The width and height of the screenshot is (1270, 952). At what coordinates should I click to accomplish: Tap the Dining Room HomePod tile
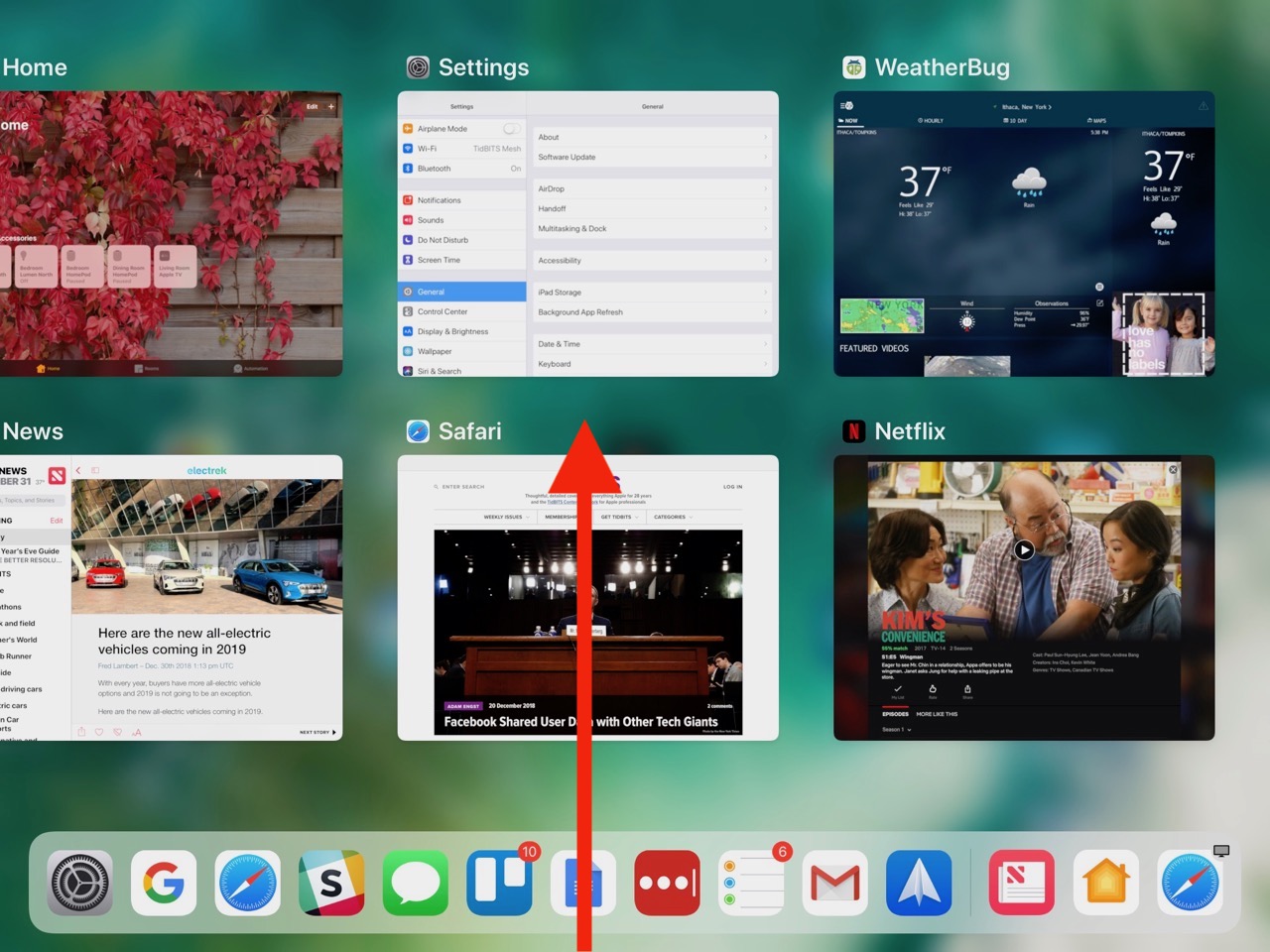click(129, 268)
